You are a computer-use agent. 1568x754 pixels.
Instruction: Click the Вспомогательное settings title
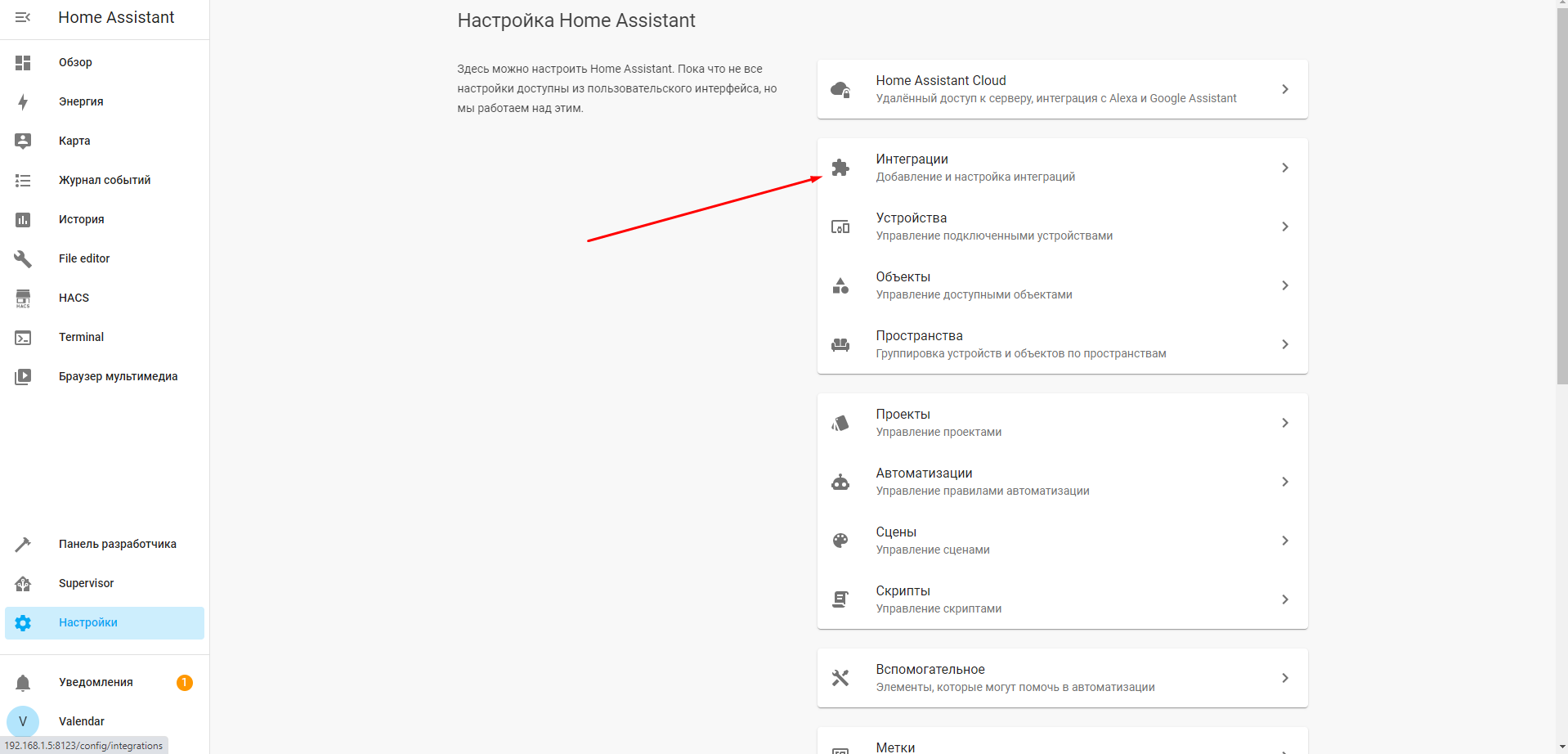point(930,669)
